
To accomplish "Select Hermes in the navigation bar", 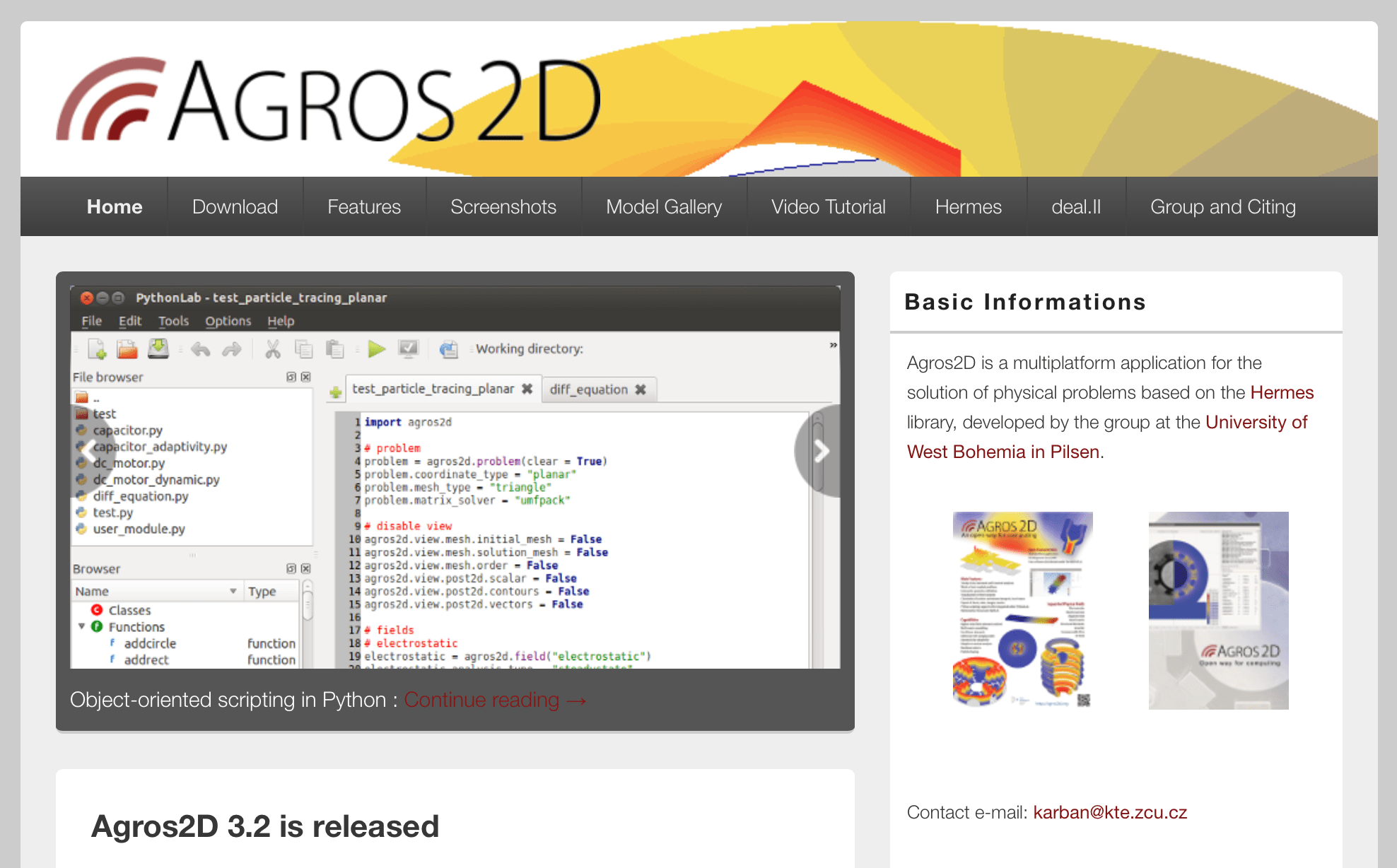I will tap(969, 206).
